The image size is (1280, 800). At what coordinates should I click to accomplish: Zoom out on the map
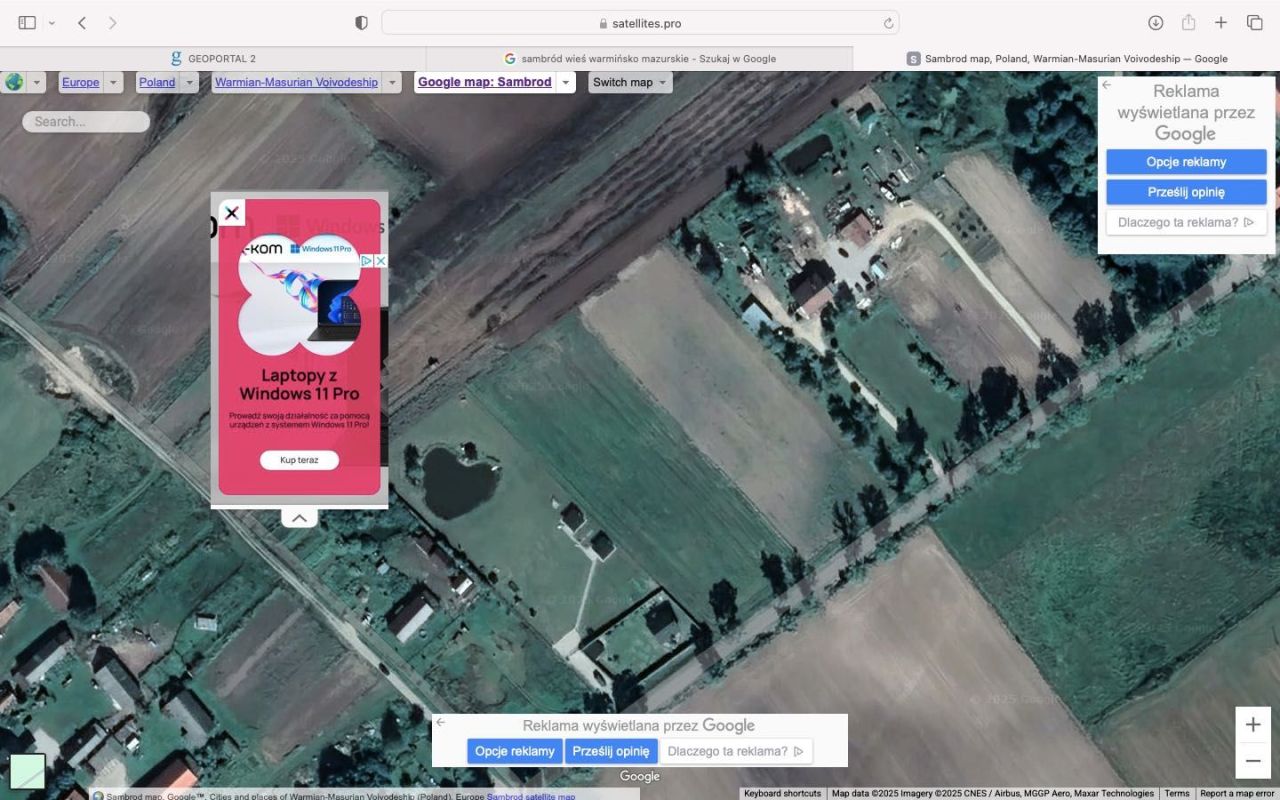click(x=1253, y=761)
